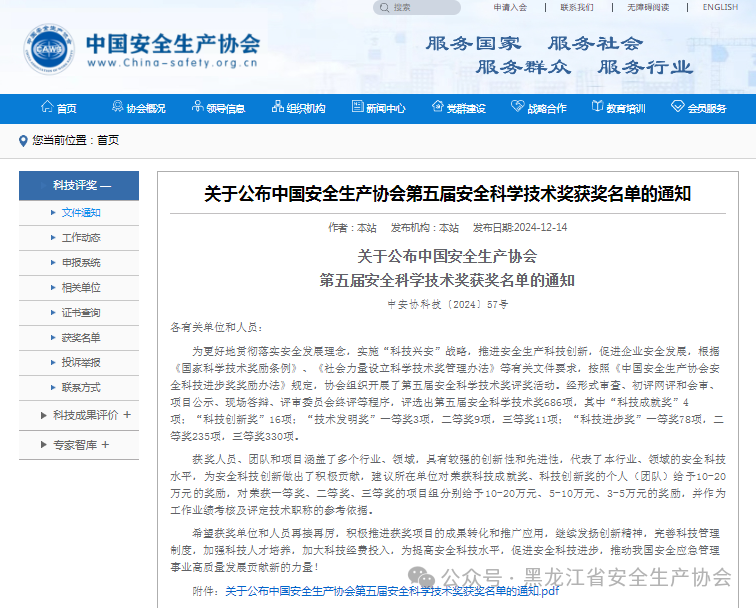Screen dimensions: 756x608
Task: Click the 领导信息 person icon
Action: (197, 108)
